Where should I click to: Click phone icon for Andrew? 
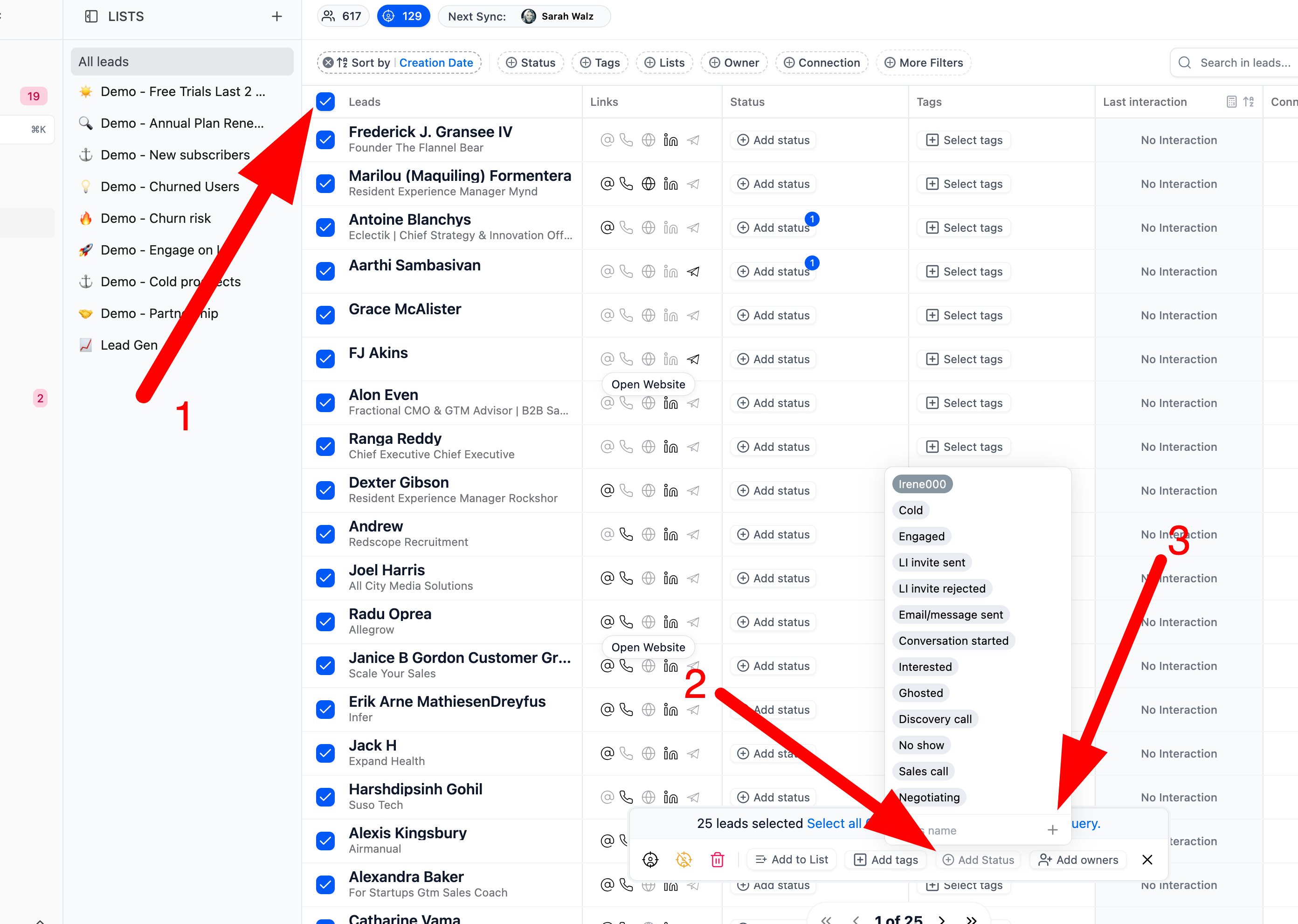tap(626, 534)
